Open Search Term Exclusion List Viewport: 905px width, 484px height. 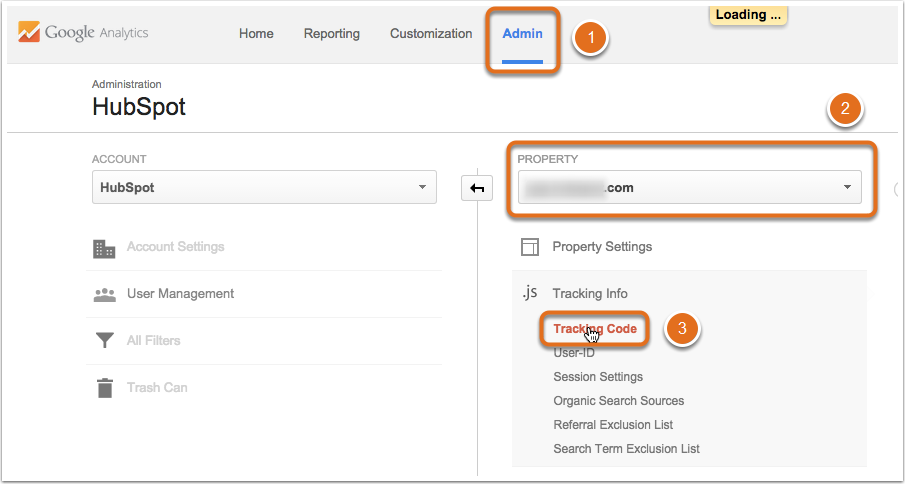pyautogui.click(x=626, y=449)
